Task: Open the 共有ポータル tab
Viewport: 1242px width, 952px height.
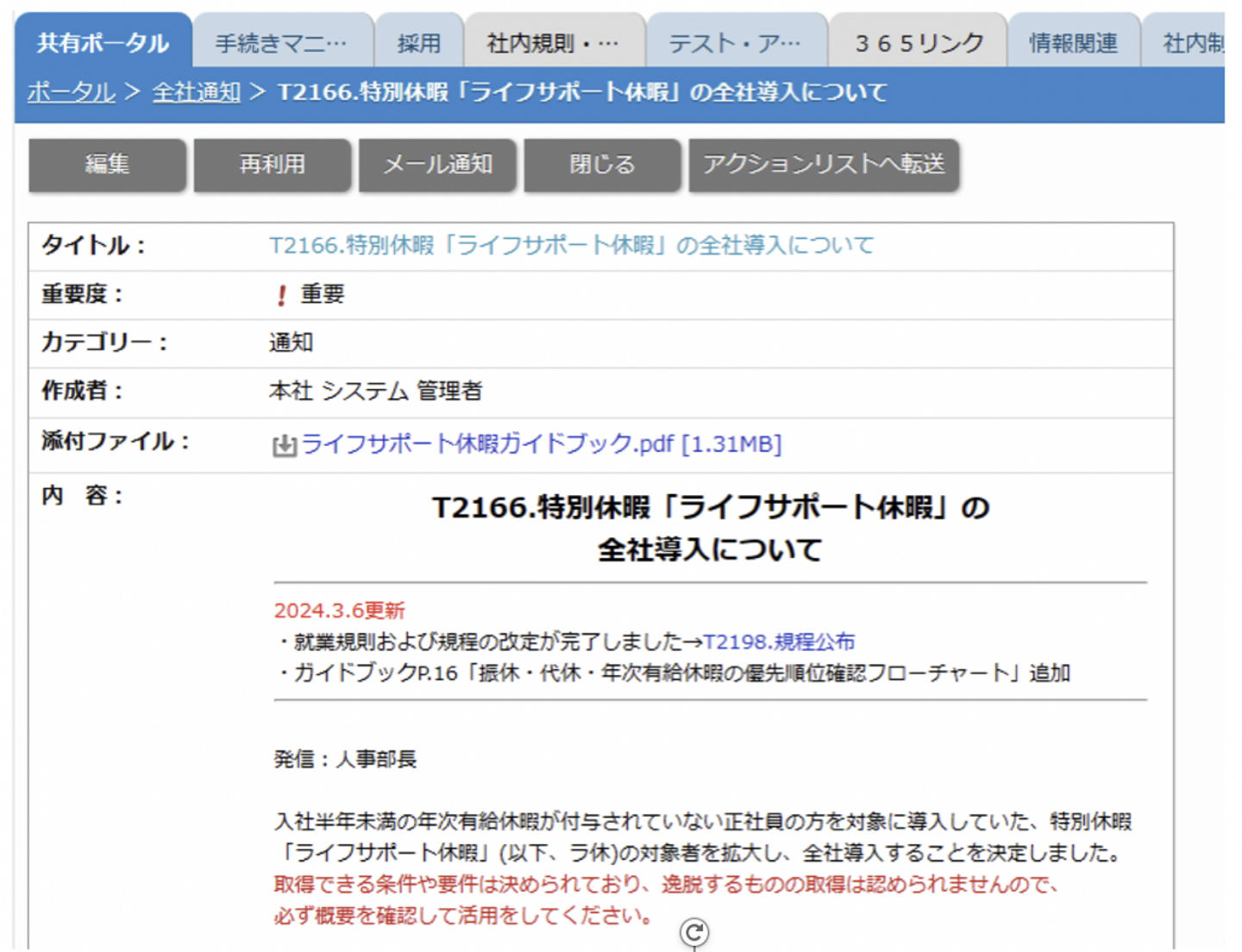Action: (103, 42)
